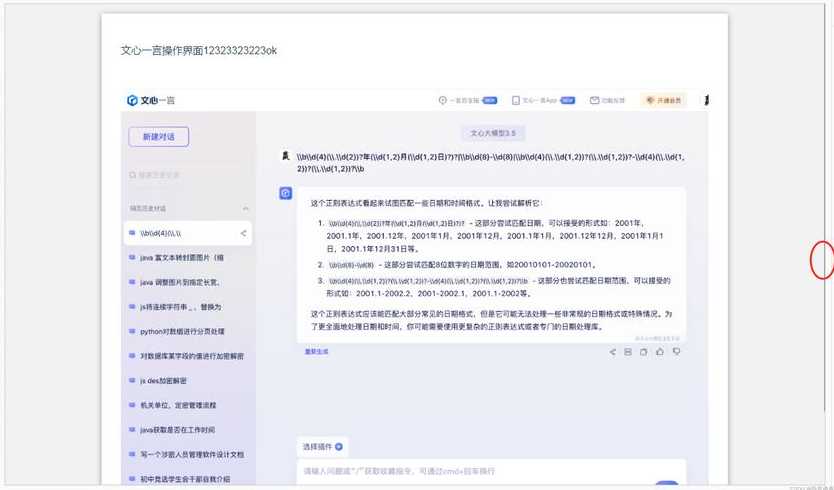Screen dimensions: 834x490
Task: Click the 功能反馈 envelope icon
Action: coord(595,100)
